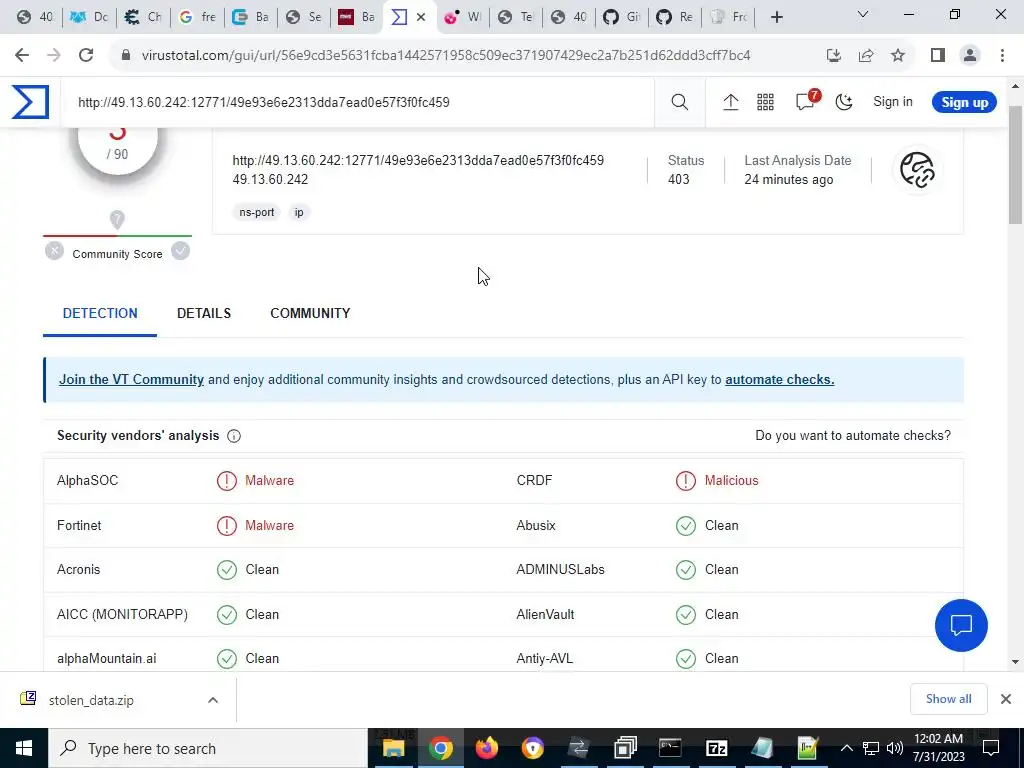
Task: Click the search magnifier icon
Action: [x=680, y=102]
